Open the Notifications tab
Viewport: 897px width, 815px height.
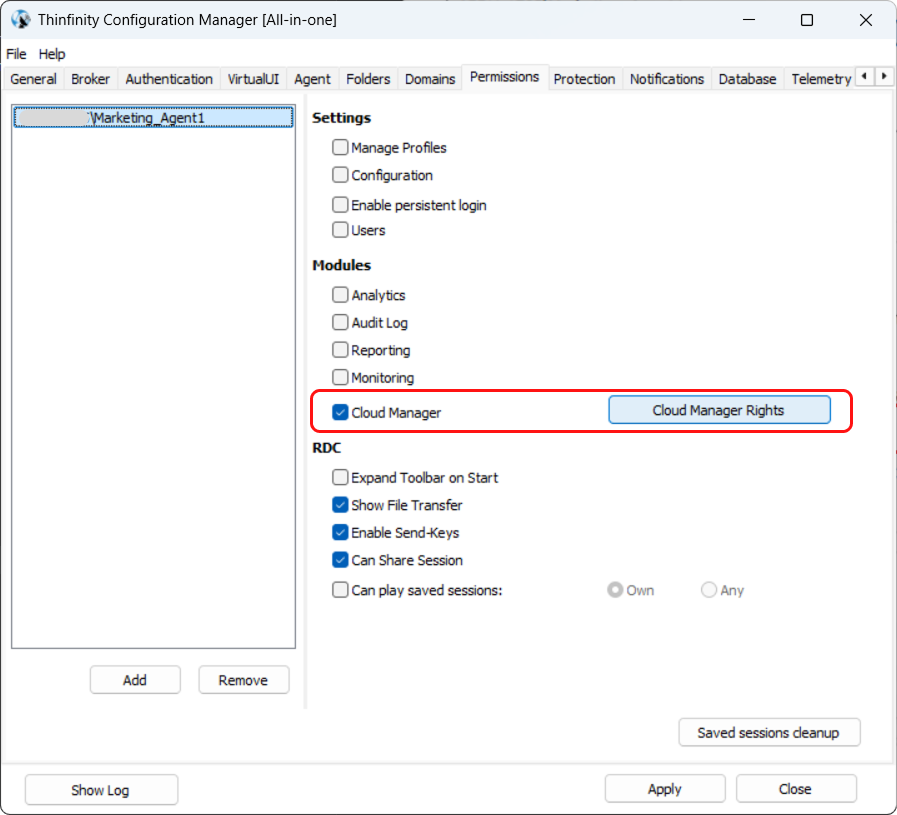(666, 79)
